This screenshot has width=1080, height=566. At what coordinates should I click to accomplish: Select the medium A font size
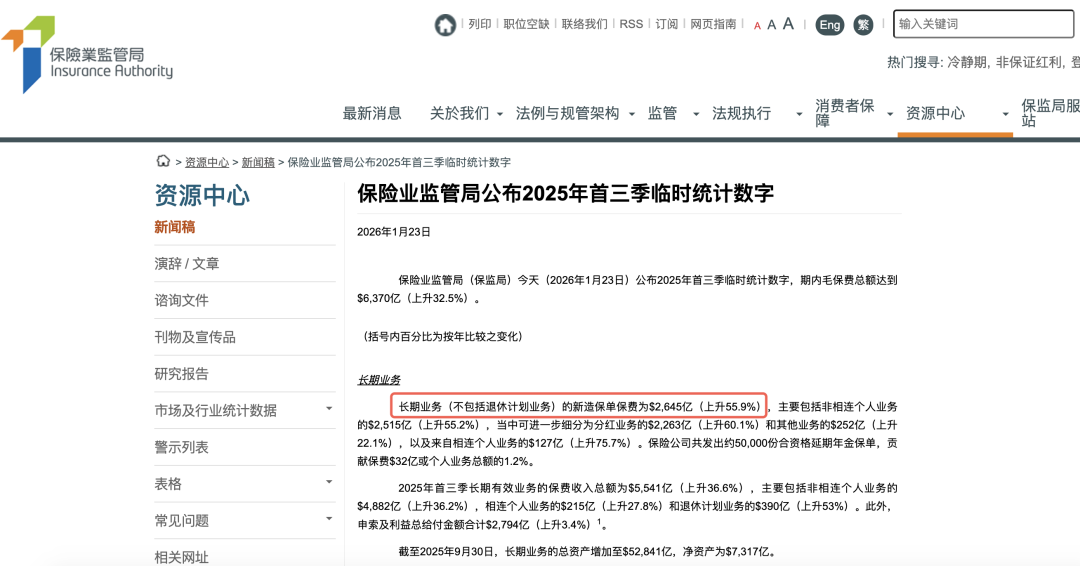point(771,25)
